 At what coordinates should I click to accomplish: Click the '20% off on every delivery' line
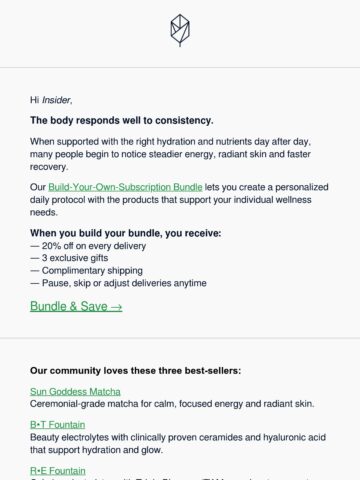coord(88,246)
